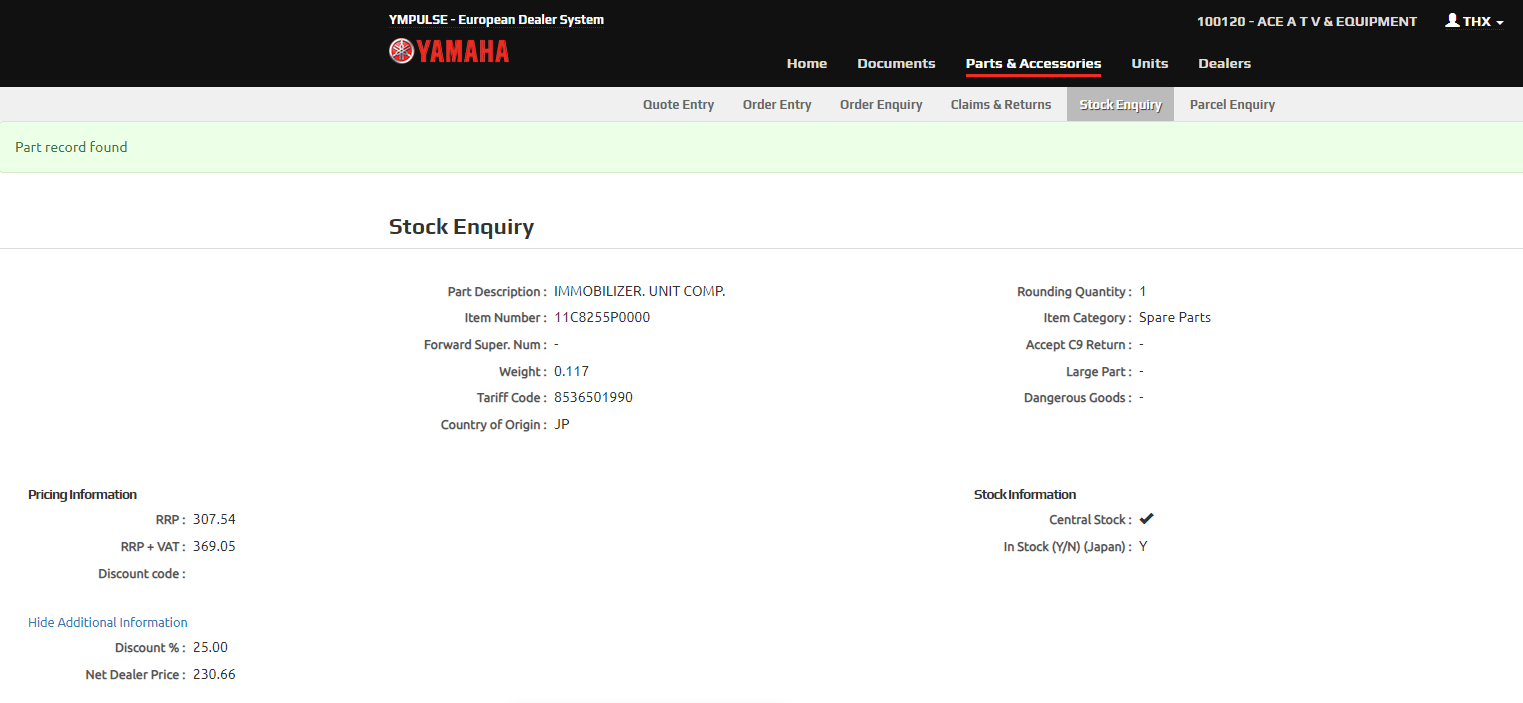Image resolution: width=1523 pixels, height=703 pixels.
Task: Open the Dealers menu
Action: [x=1225, y=63]
